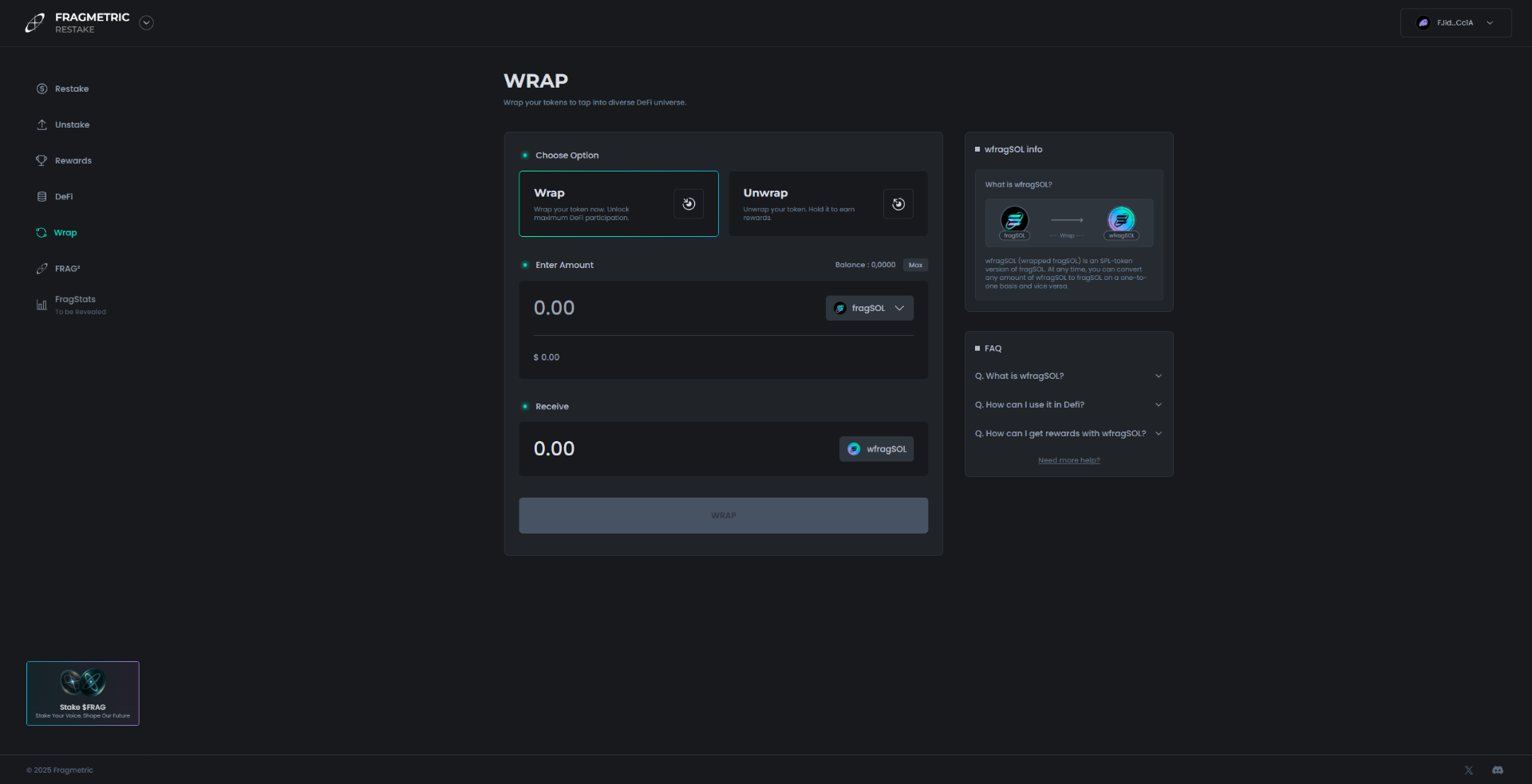Click the 'Need more help?' link

[1068, 460]
